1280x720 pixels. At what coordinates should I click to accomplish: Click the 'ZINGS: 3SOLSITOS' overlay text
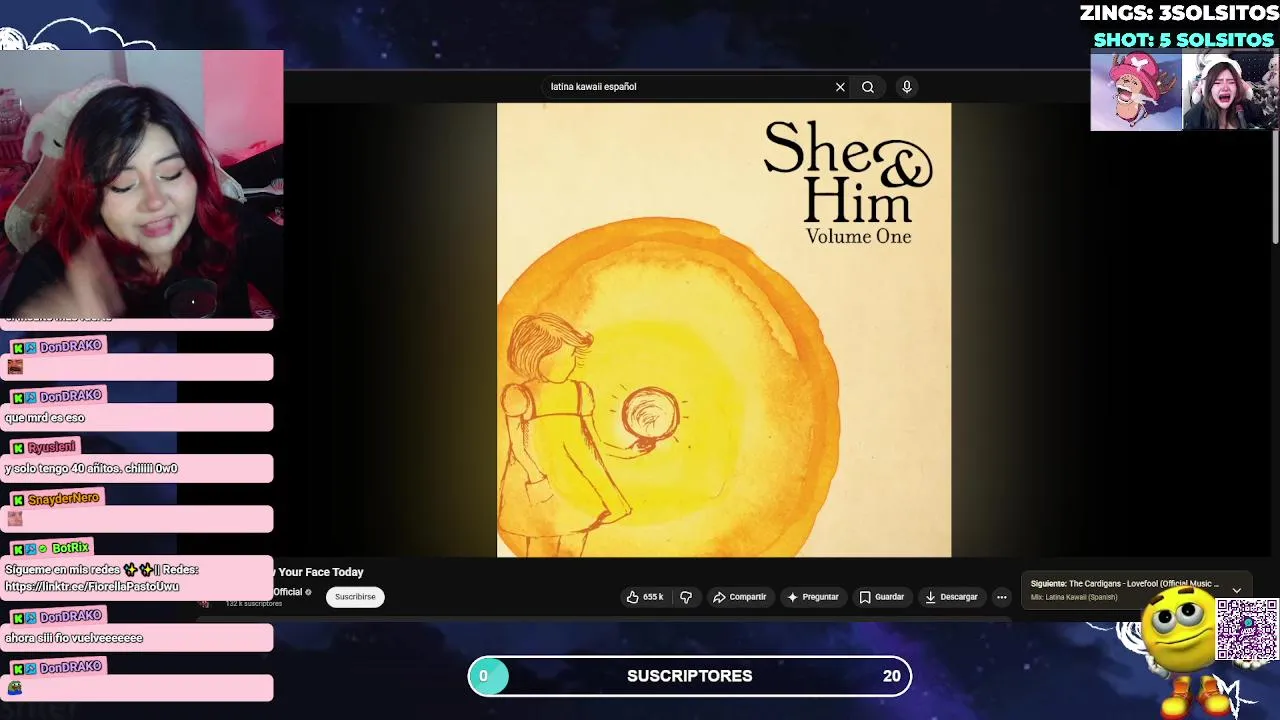(x=1179, y=14)
